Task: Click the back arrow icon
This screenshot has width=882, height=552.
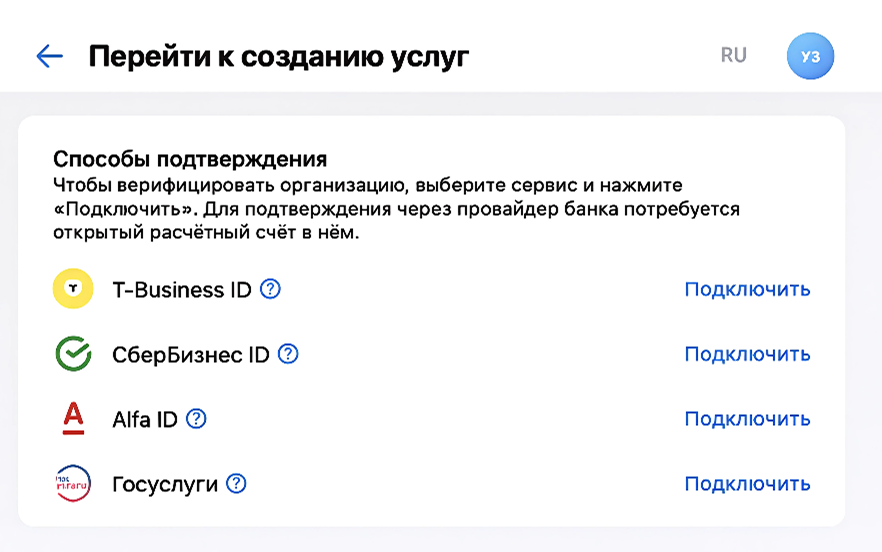Action: coord(49,56)
